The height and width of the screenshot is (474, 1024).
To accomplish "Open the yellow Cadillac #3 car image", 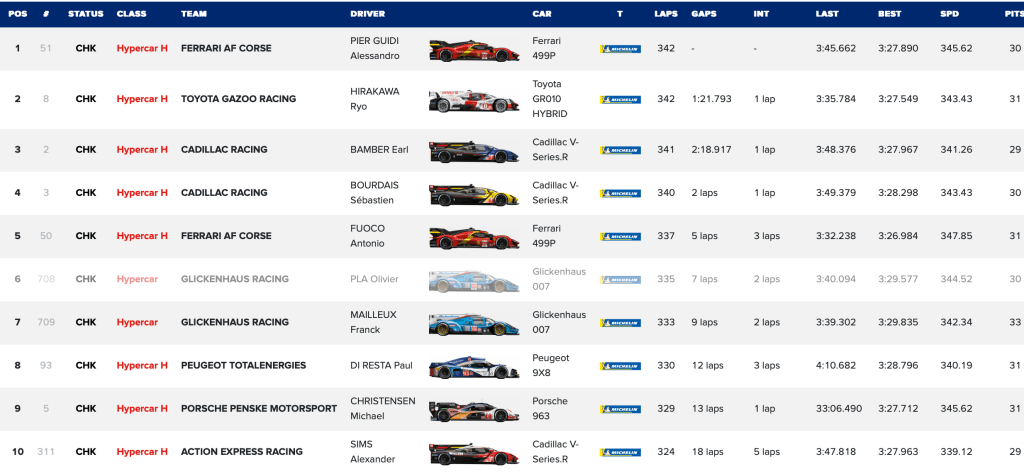I will (x=474, y=194).
